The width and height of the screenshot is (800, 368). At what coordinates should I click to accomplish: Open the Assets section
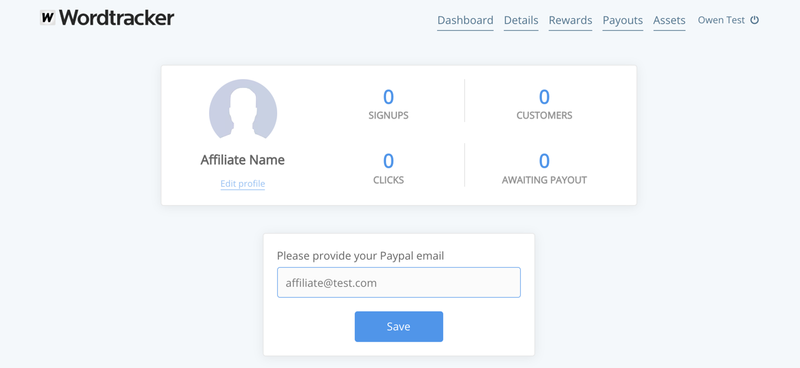[669, 20]
